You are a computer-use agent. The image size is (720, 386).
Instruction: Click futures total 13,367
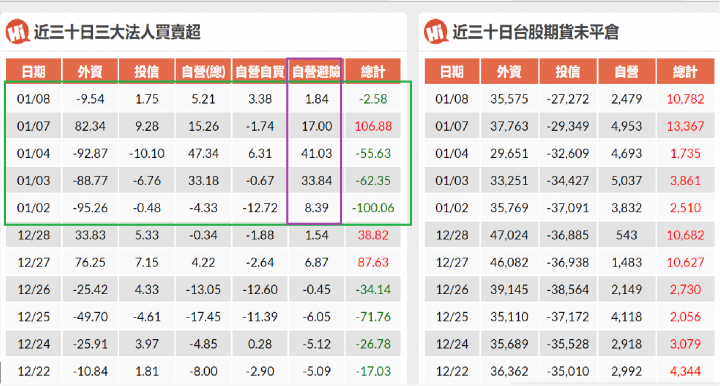tap(685, 126)
